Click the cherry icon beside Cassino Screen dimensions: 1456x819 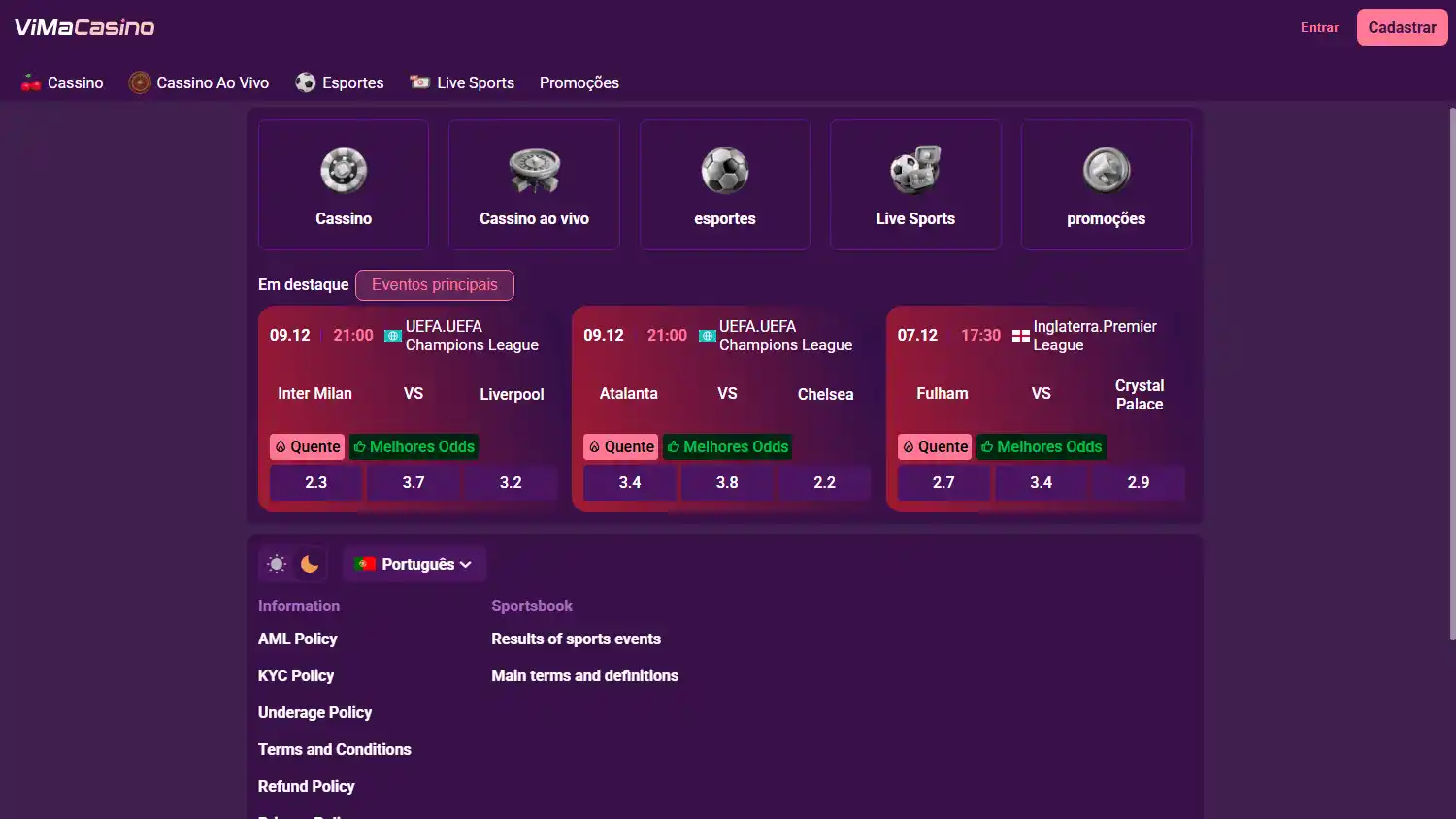(31, 82)
